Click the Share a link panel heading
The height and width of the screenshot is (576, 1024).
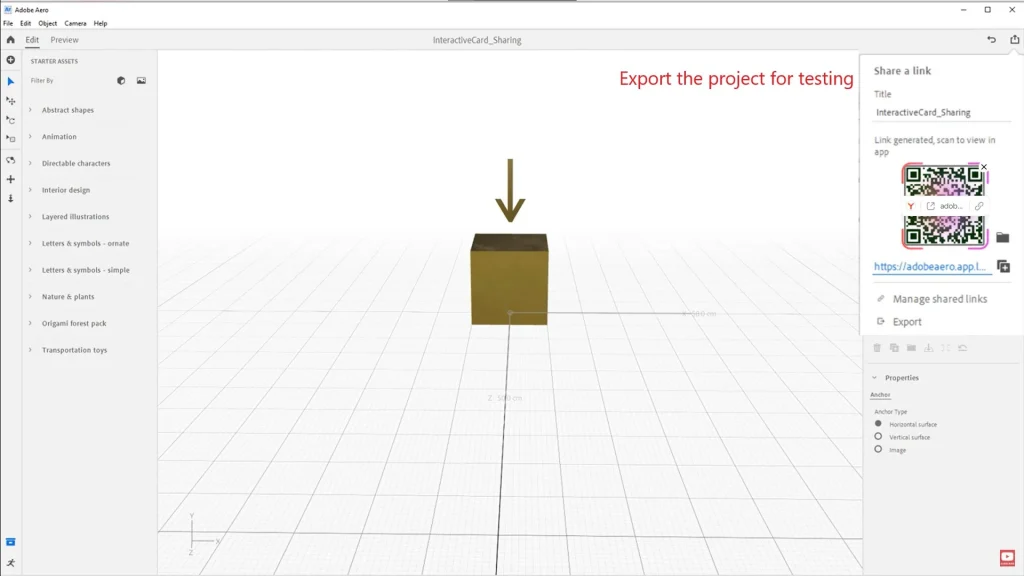point(903,71)
